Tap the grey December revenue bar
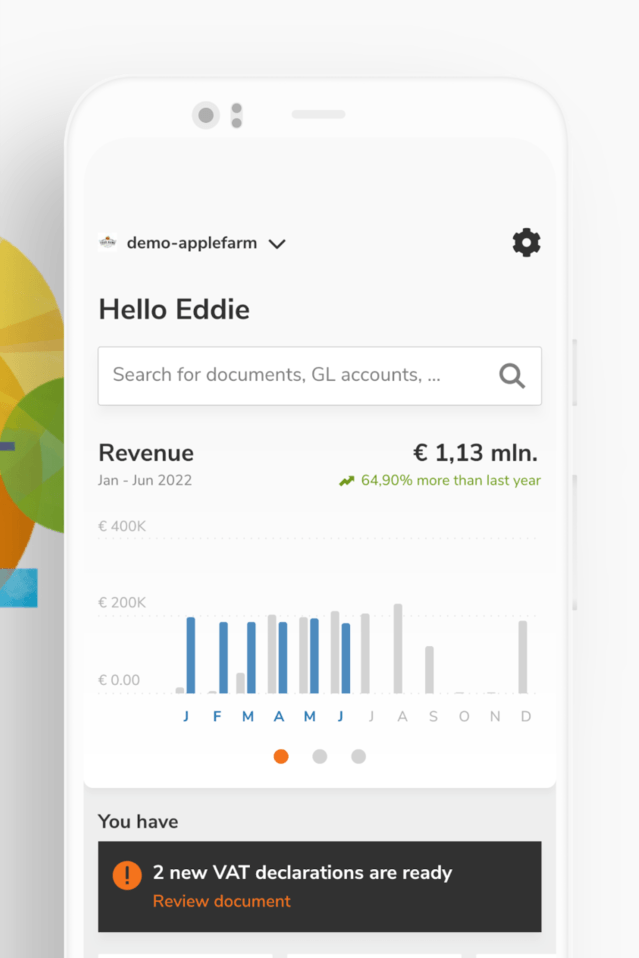The image size is (639, 958). pos(522,656)
